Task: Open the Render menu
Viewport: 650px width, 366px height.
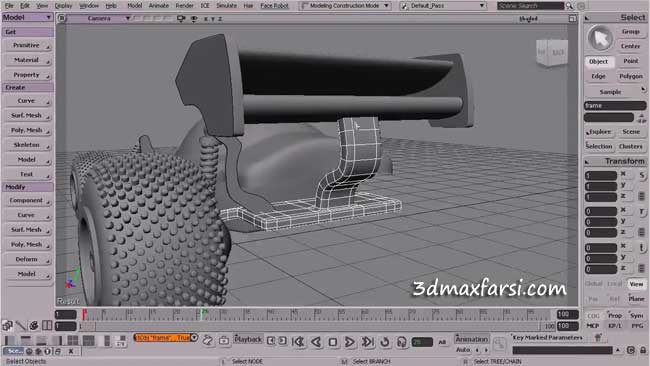Action: (184, 6)
